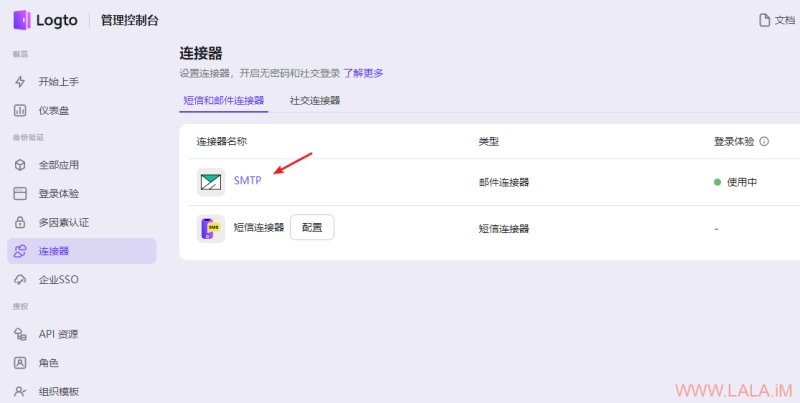Click the API 资源 icon
The height and width of the screenshot is (403, 800).
(x=20, y=334)
